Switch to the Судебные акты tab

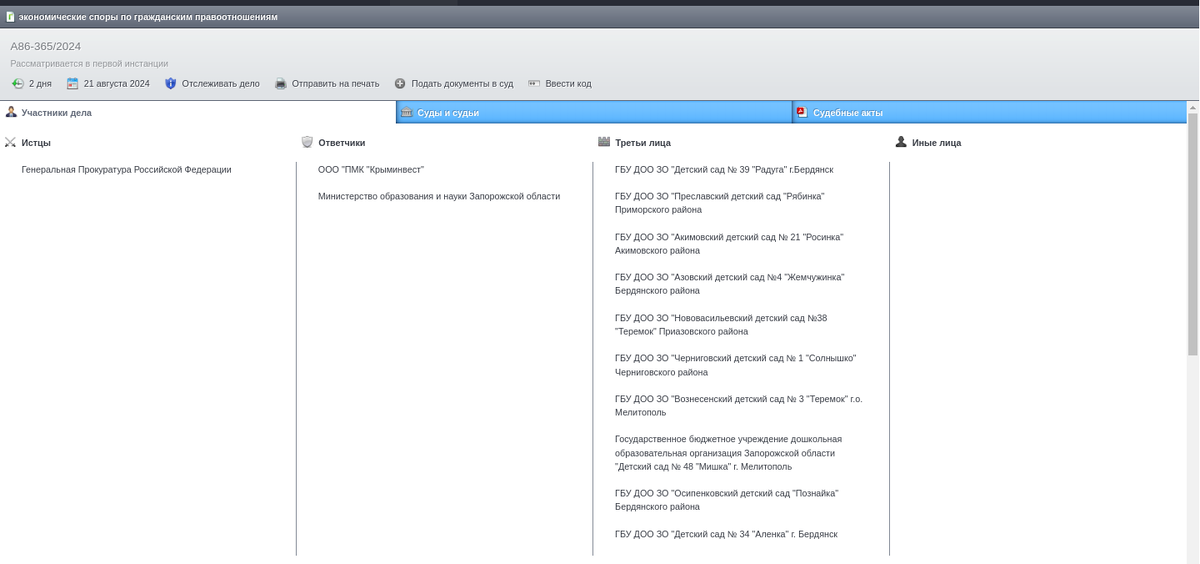pos(989,113)
